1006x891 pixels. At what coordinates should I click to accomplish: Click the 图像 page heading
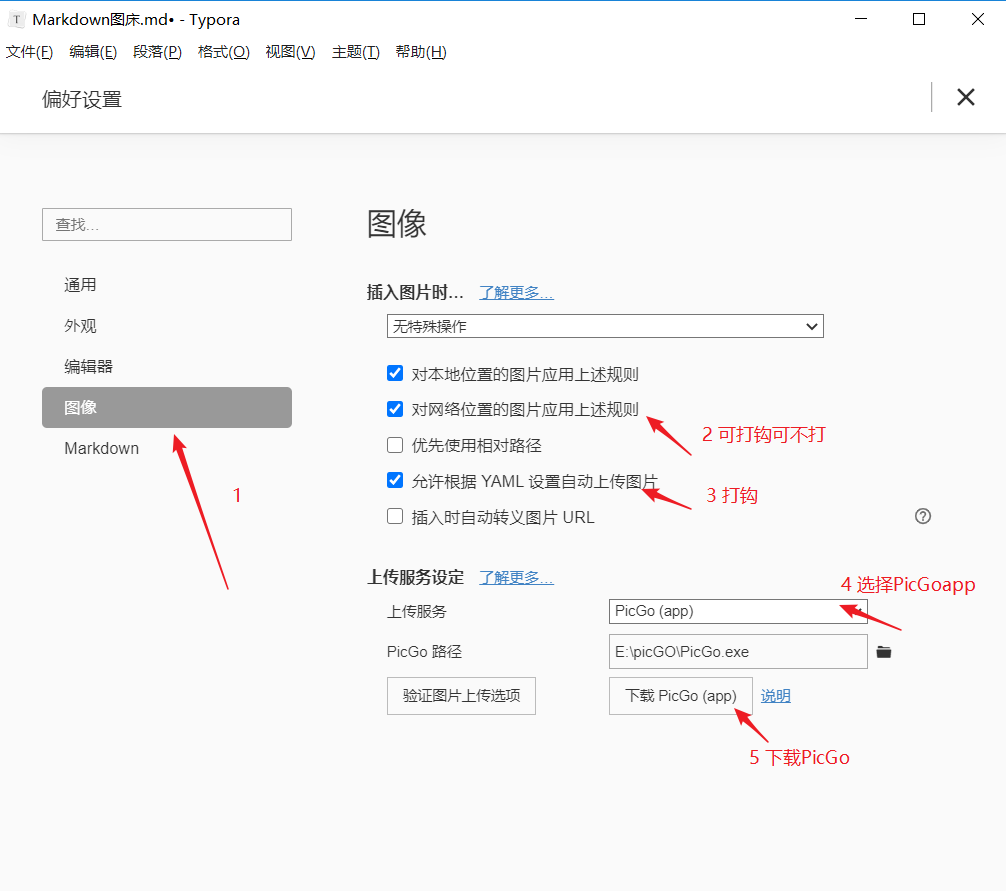tap(396, 224)
